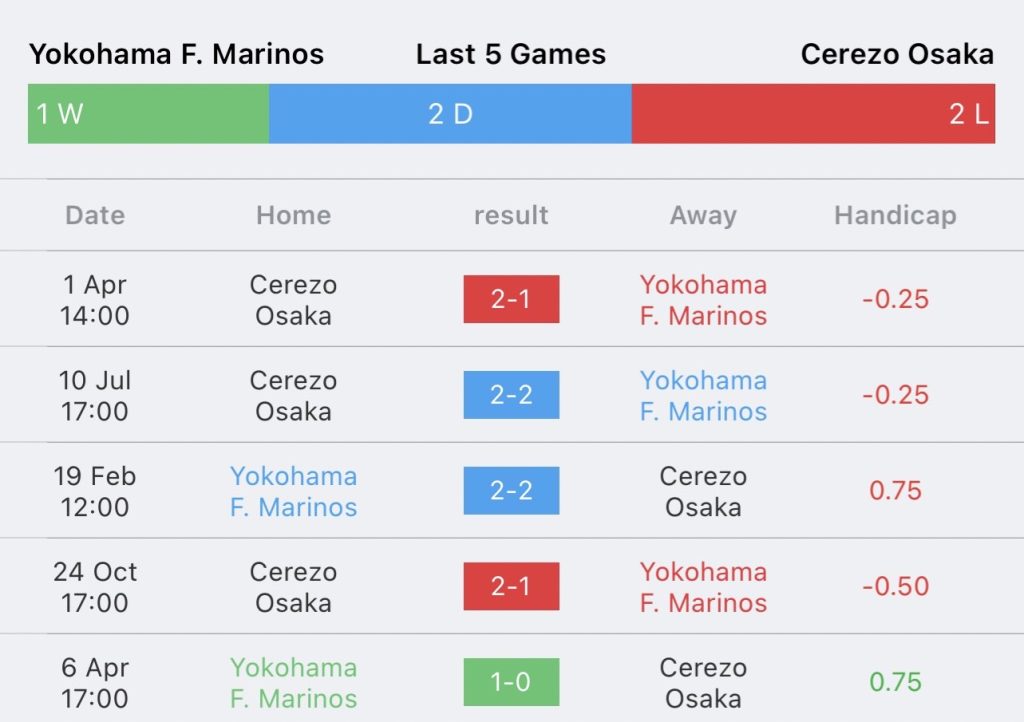Click the Cerezo Osaka team heading
Screen dimensions: 1024x722
(897, 54)
